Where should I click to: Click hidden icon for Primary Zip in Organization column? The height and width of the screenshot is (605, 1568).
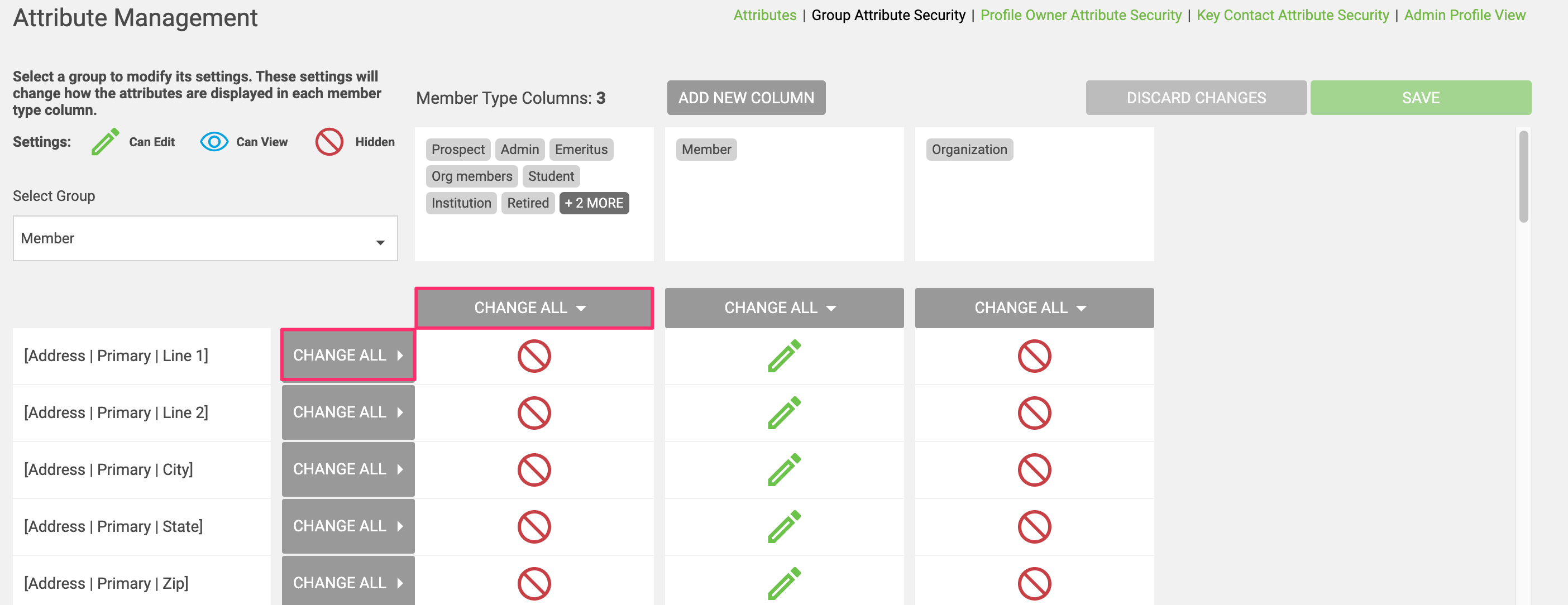point(1034,584)
